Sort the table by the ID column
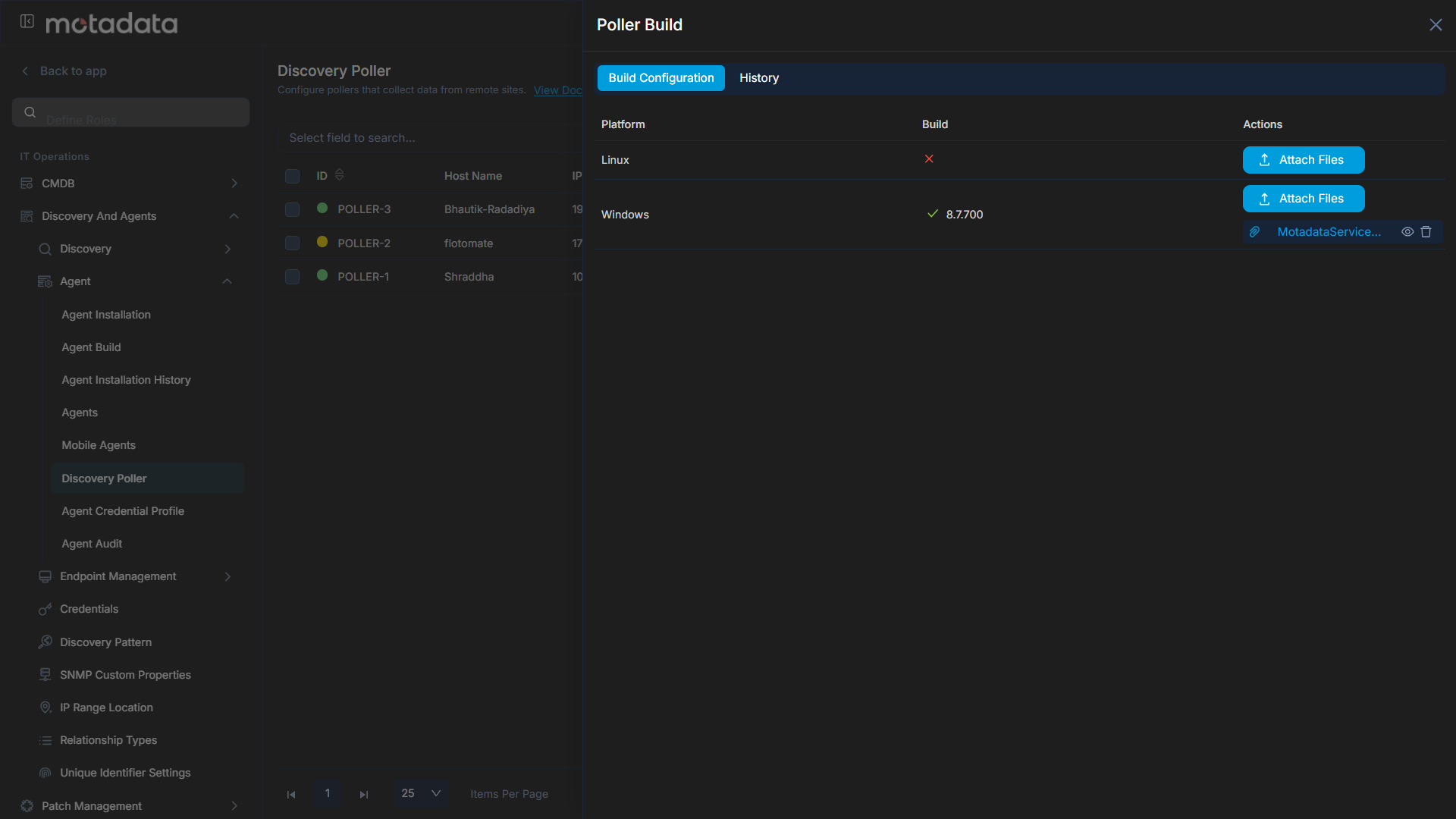Image resolution: width=1456 pixels, height=819 pixels. (339, 175)
